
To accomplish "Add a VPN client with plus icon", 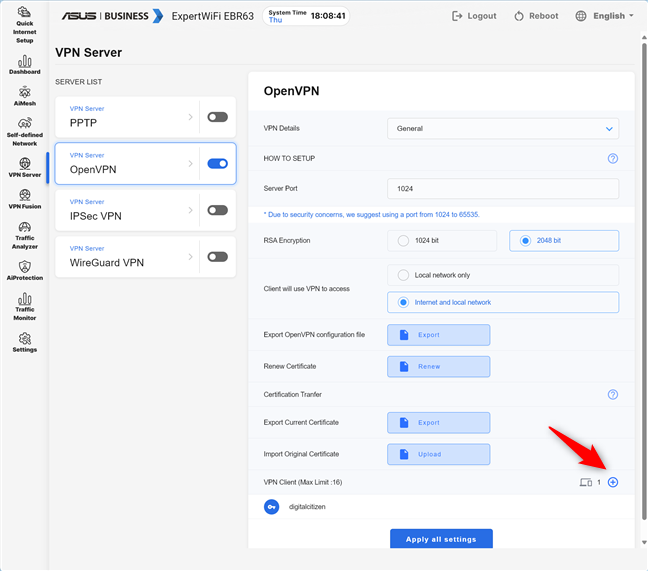I will [x=613, y=482].
